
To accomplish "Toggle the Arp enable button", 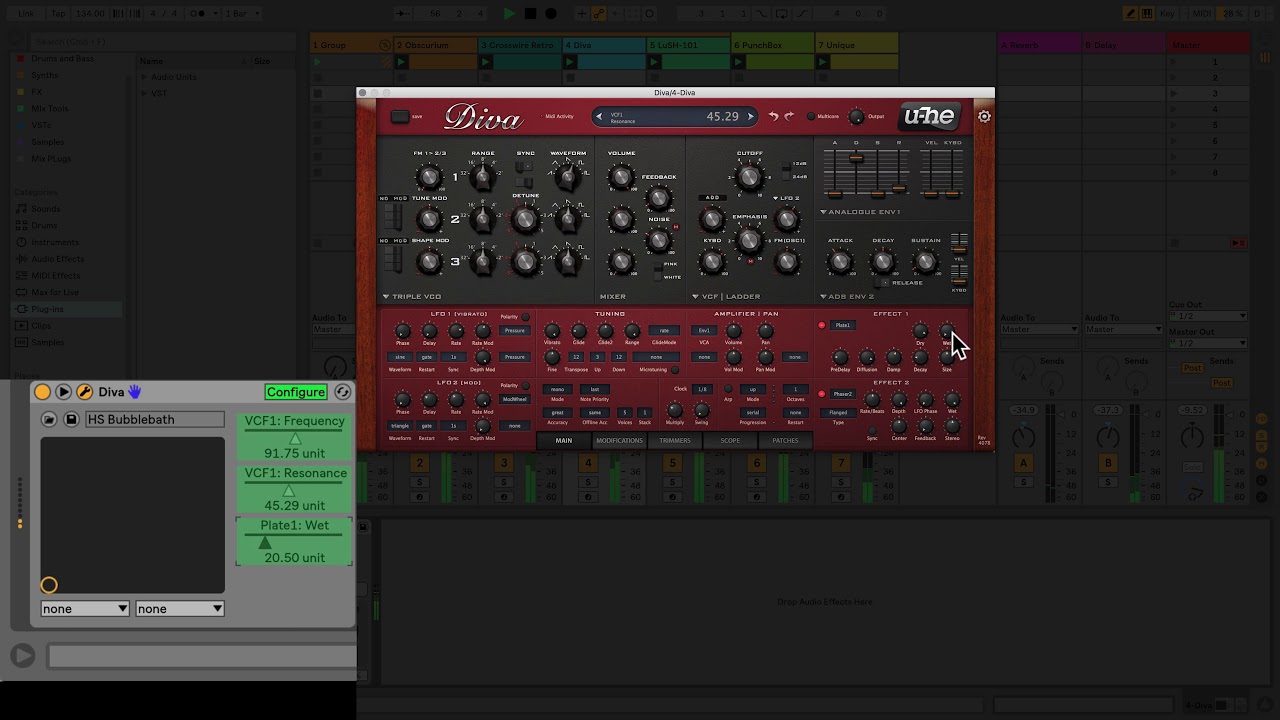I will tap(727, 389).
